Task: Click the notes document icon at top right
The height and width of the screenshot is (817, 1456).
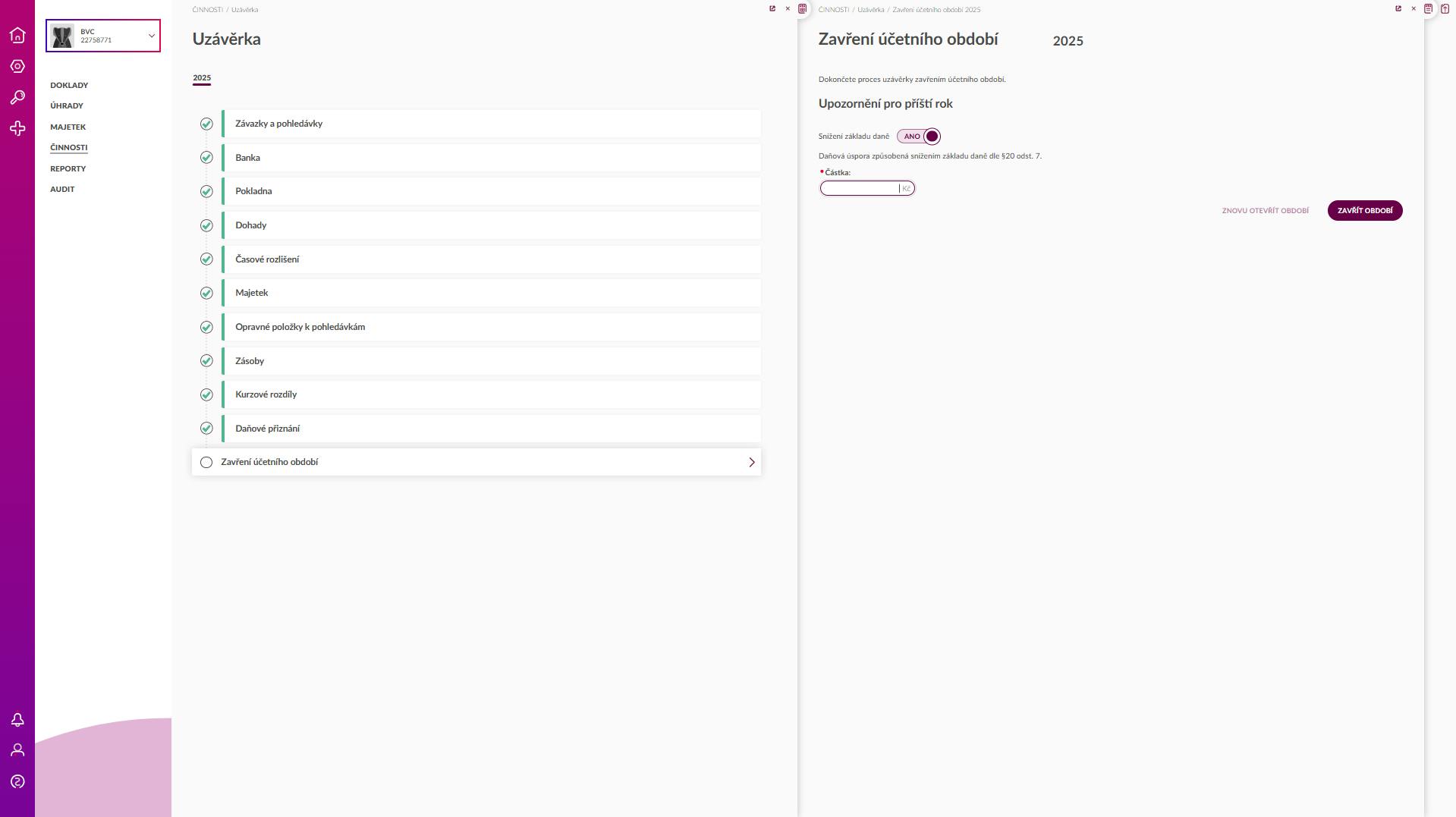Action: pyautogui.click(x=1429, y=9)
